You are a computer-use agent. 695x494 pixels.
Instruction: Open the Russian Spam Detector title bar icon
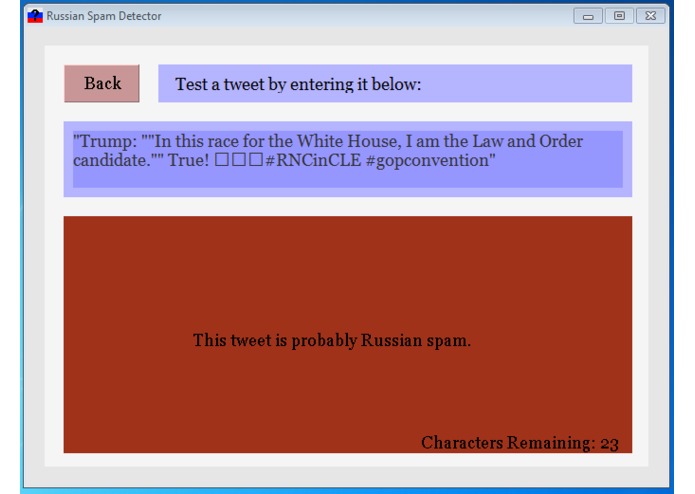(x=35, y=16)
